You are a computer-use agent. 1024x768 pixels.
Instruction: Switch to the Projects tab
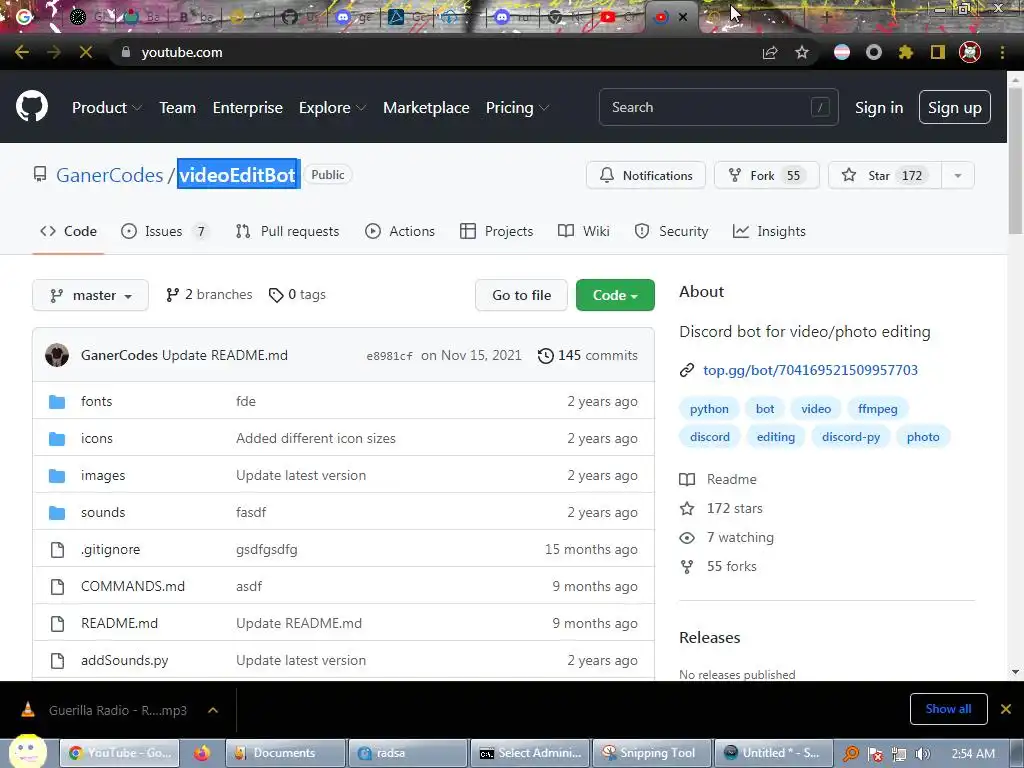pos(496,231)
